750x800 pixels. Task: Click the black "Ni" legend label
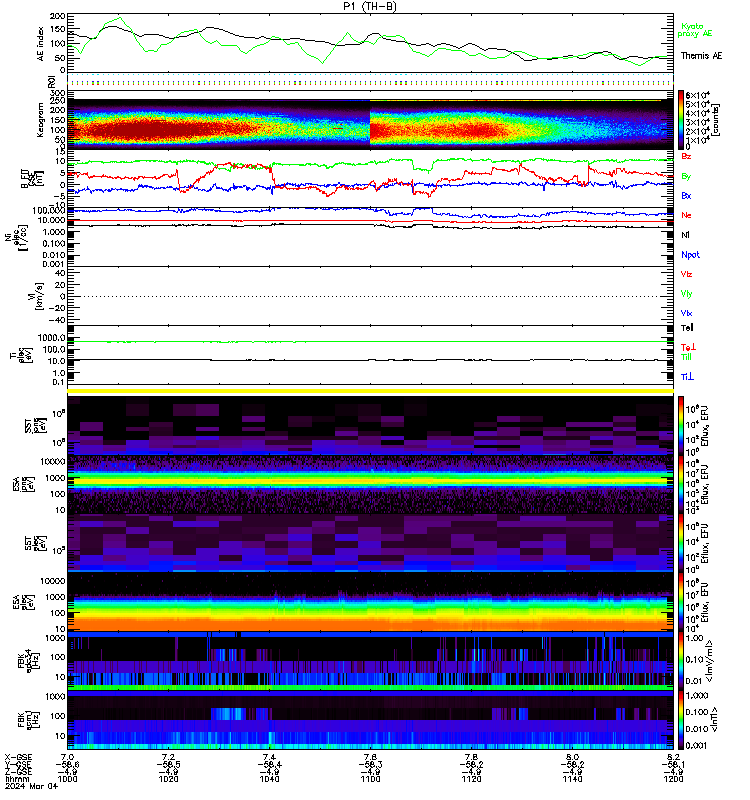685,235
